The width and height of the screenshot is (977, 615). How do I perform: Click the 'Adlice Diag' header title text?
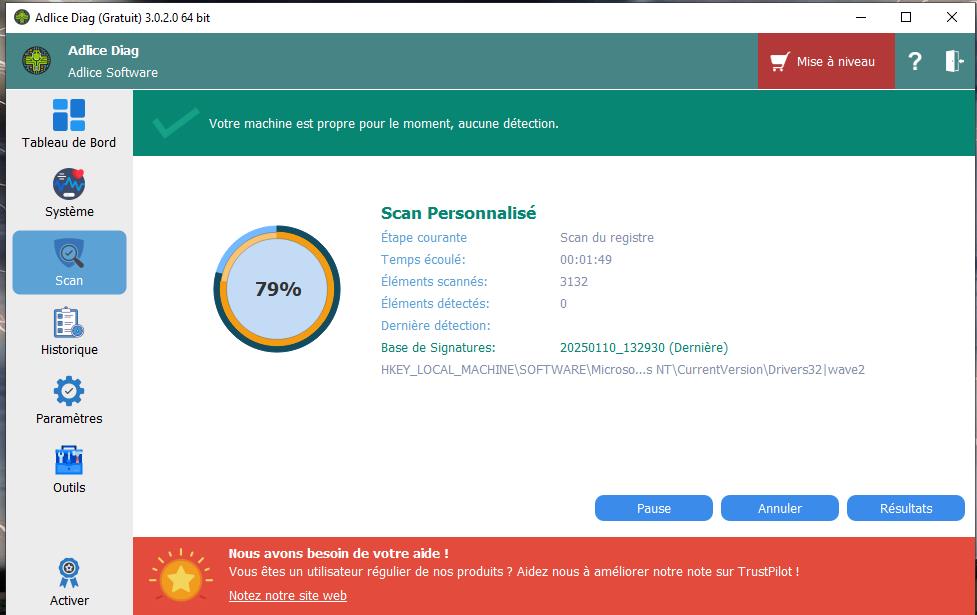103,50
